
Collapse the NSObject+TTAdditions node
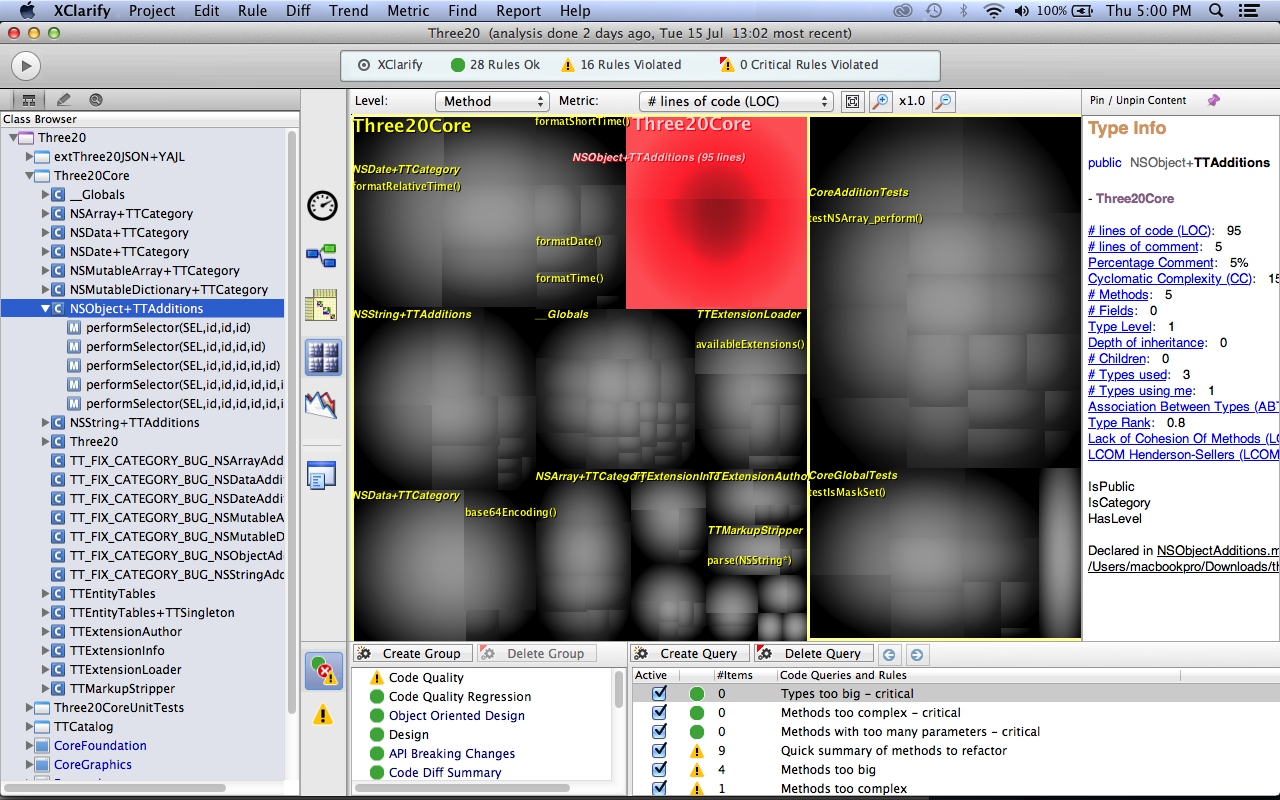click(46, 309)
